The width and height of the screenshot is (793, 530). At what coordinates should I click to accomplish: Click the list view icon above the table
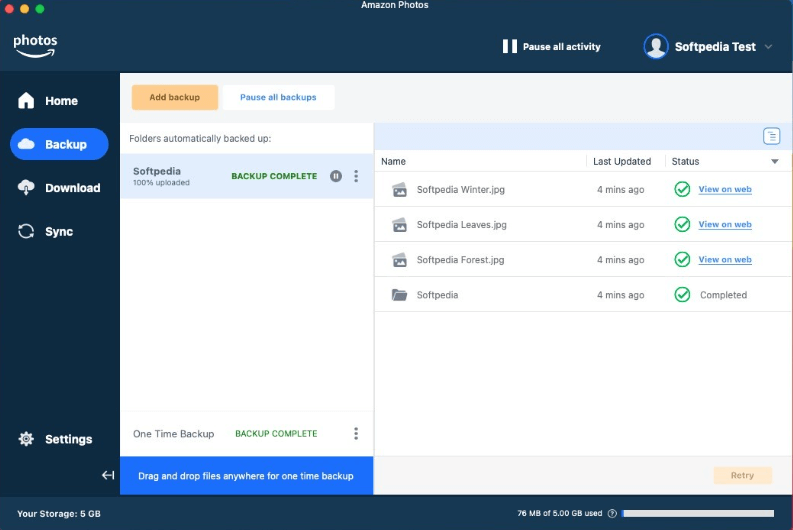tap(771, 136)
